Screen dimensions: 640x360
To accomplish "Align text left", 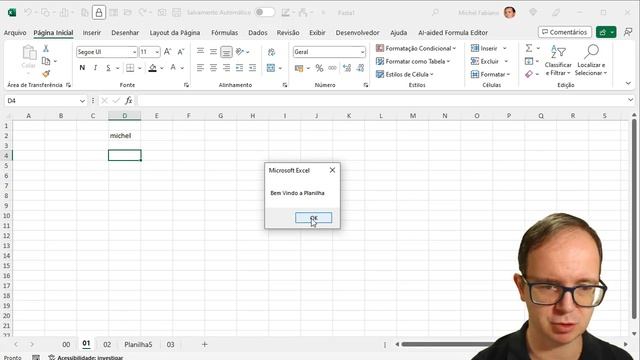I will 200,68.
